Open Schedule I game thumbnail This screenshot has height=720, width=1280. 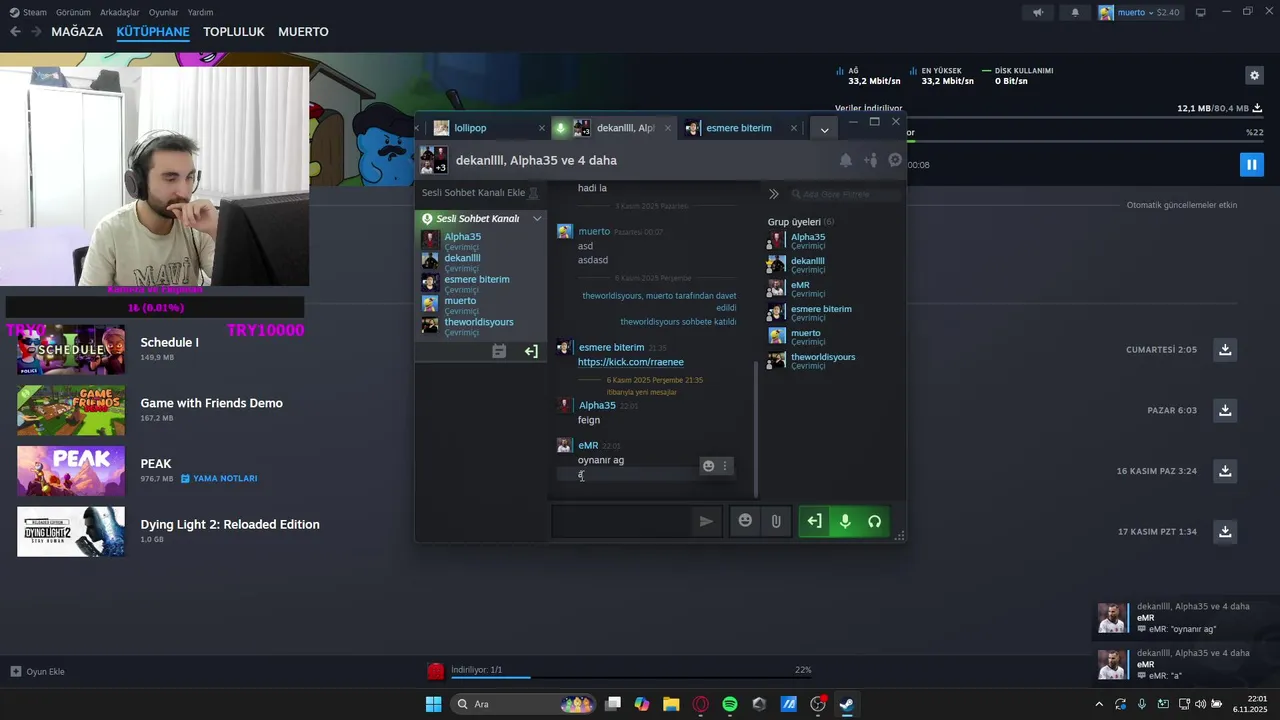coord(71,350)
